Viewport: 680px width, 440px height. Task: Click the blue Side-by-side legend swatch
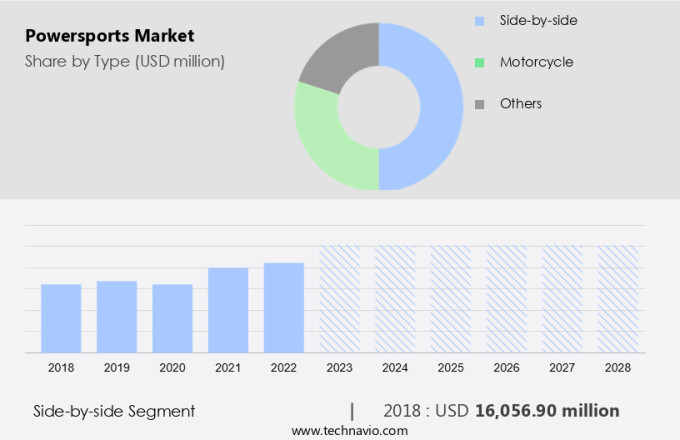(480, 20)
